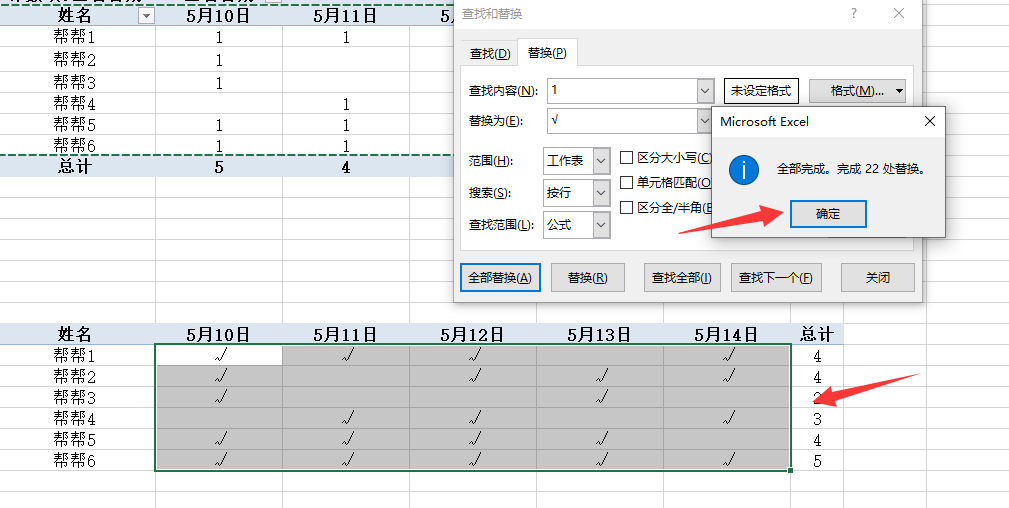Select the 5月12日 header in bottom table
This screenshot has width=1009, height=508.
coord(473,334)
